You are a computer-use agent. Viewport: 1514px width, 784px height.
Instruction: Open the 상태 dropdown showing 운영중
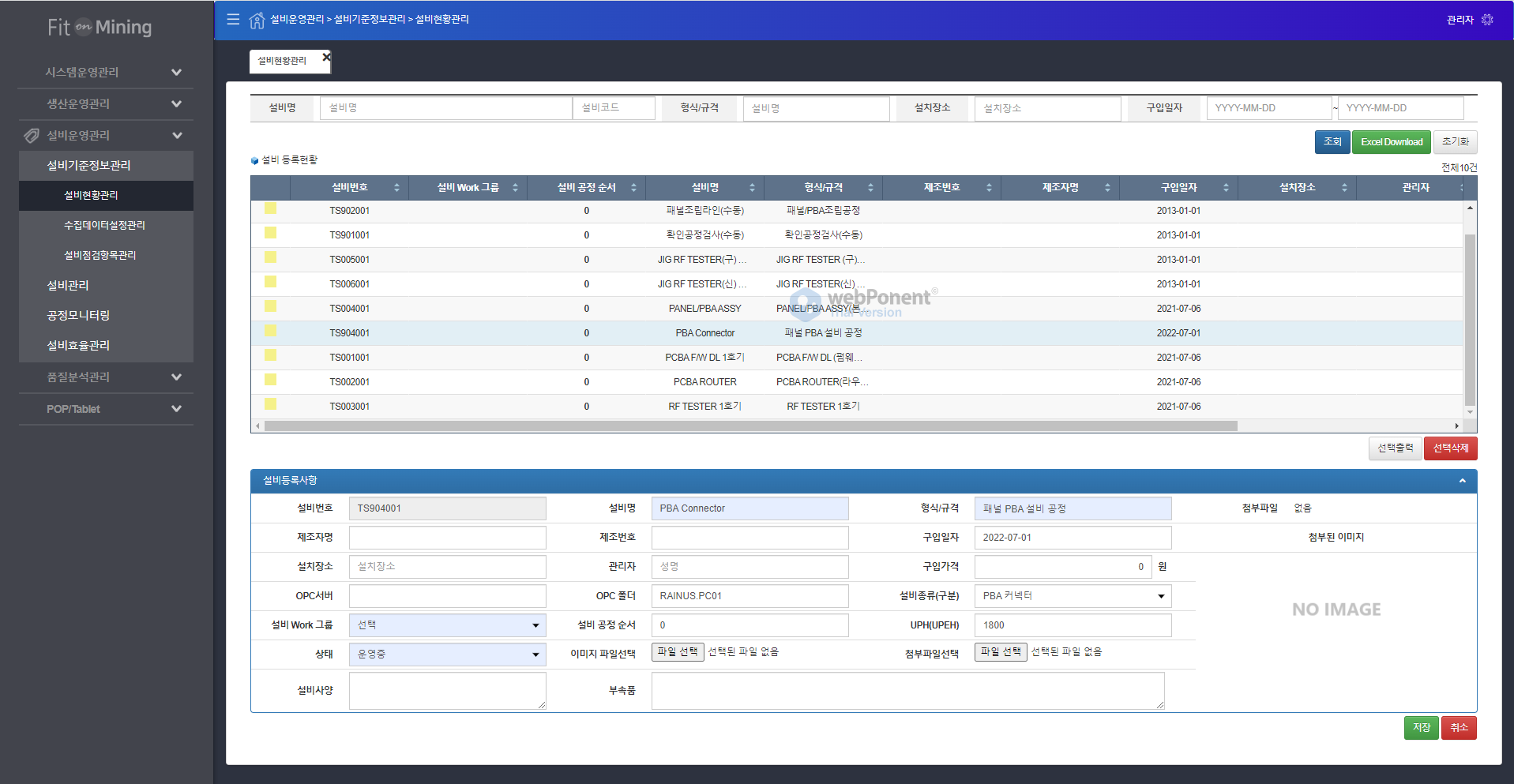point(447,655)
